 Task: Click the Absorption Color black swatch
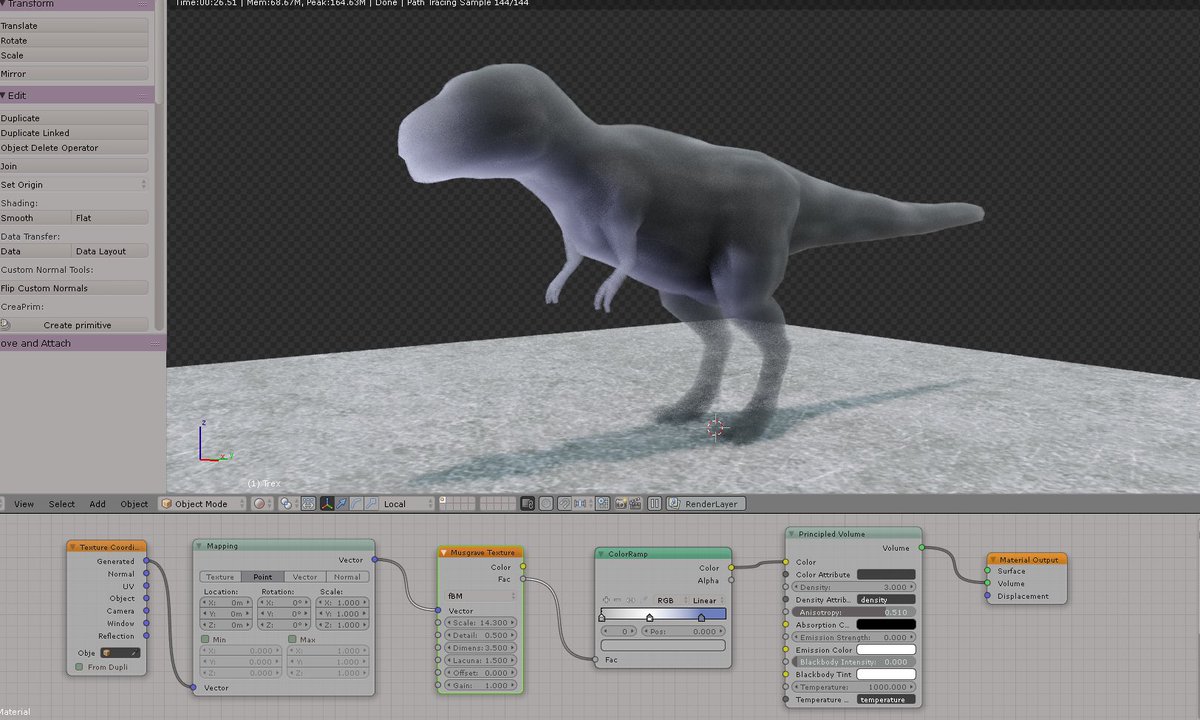(886, 625)
